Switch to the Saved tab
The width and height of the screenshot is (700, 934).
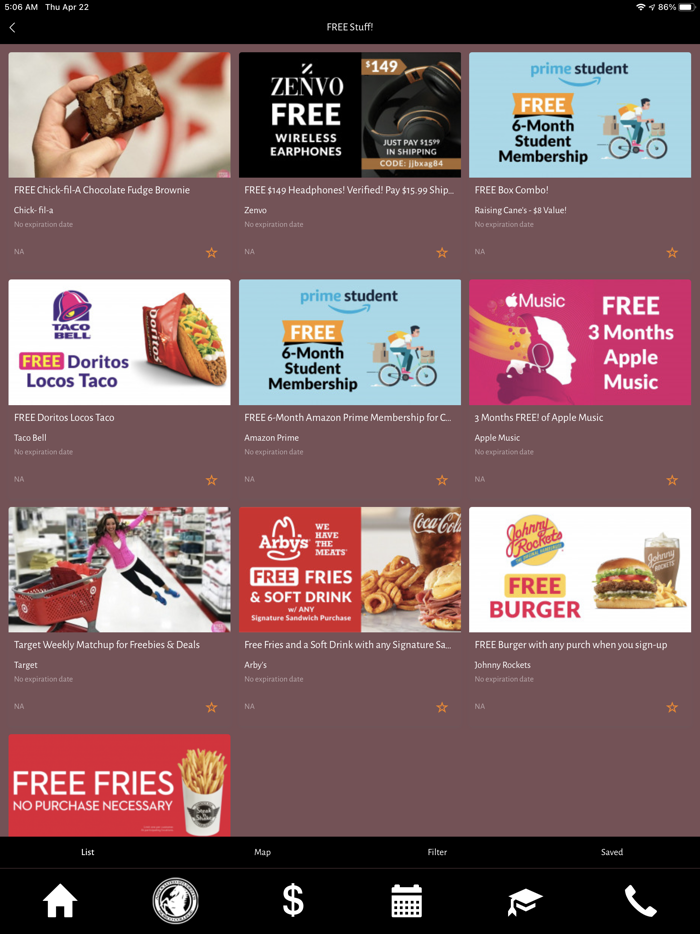coord(612,852)
